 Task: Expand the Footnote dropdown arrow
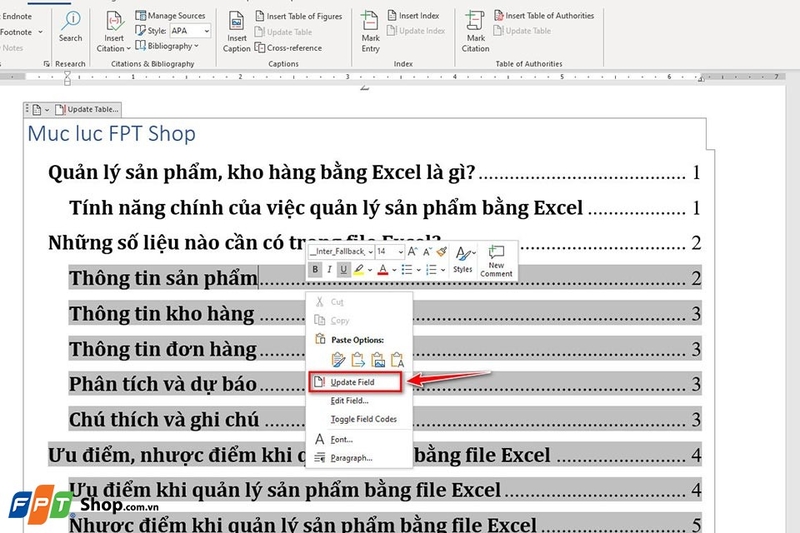pyautogui.click(x=40, y=32)
